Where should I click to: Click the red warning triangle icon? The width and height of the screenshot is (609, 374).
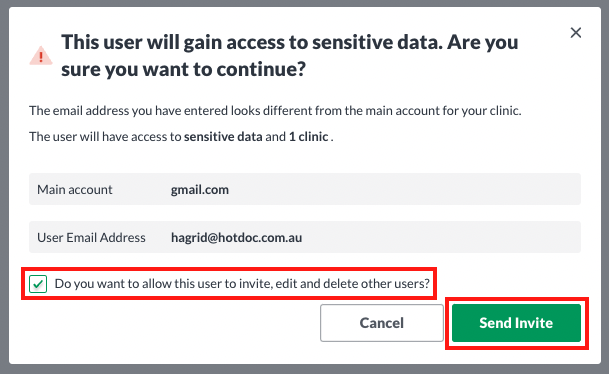click(x=41, y=56)
